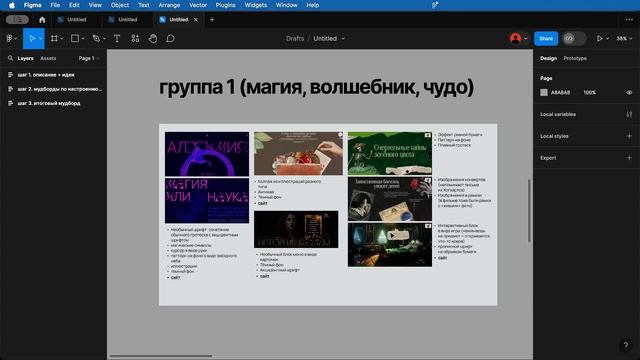640x360 pixels.
Task: Click the user avatar icon
Action: (x=516, y=38)
